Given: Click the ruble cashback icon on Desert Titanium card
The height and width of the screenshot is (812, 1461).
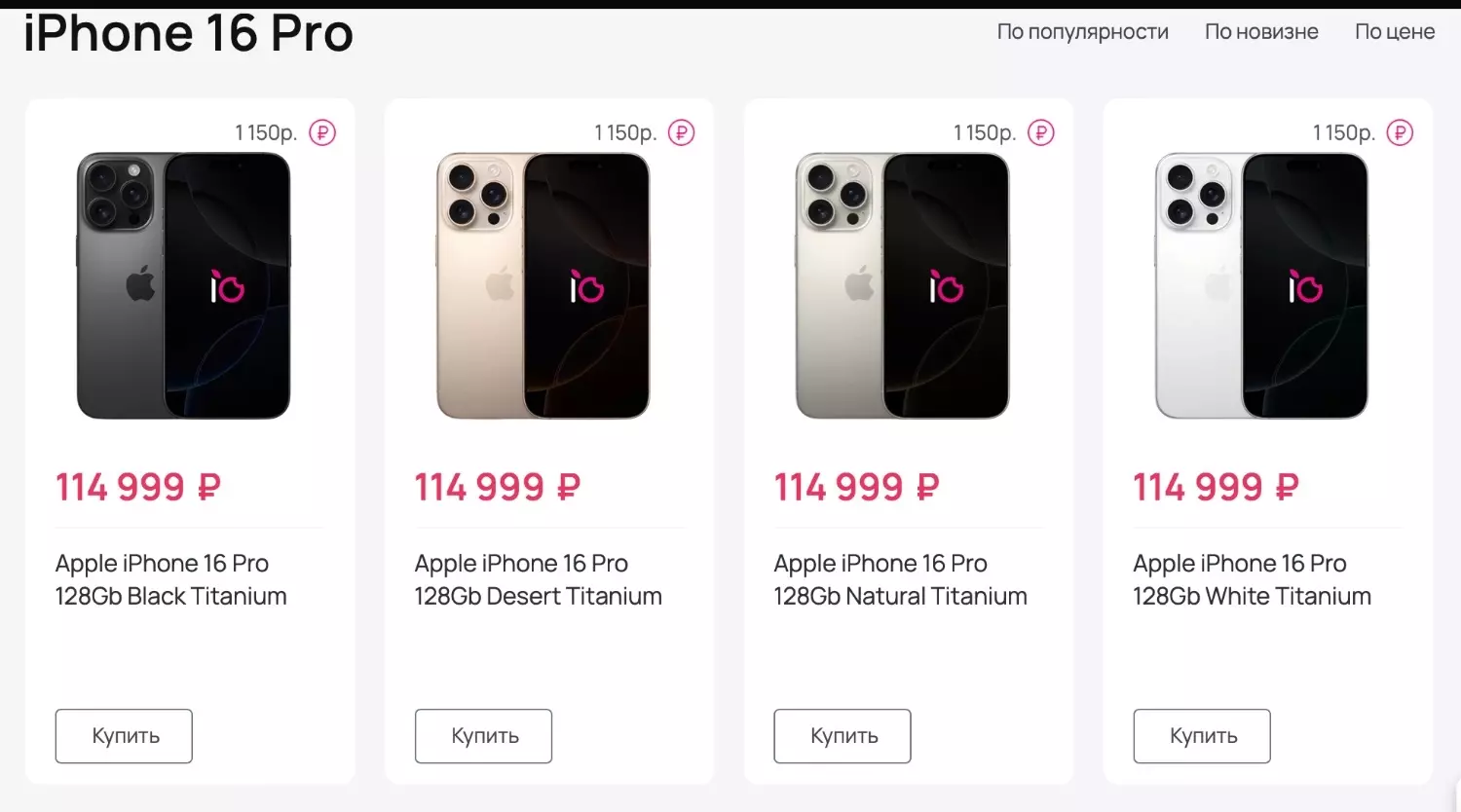Looking at the screenshot, I should (682, 131).
